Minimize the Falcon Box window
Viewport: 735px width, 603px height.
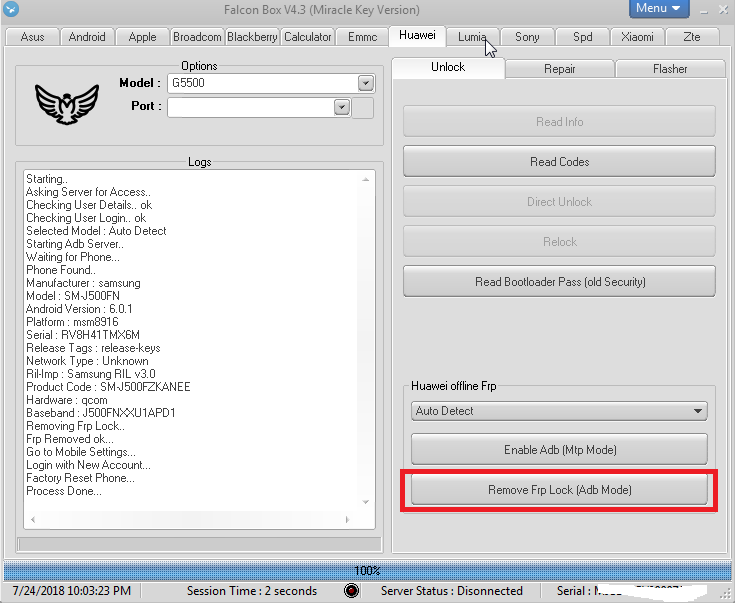704,10
